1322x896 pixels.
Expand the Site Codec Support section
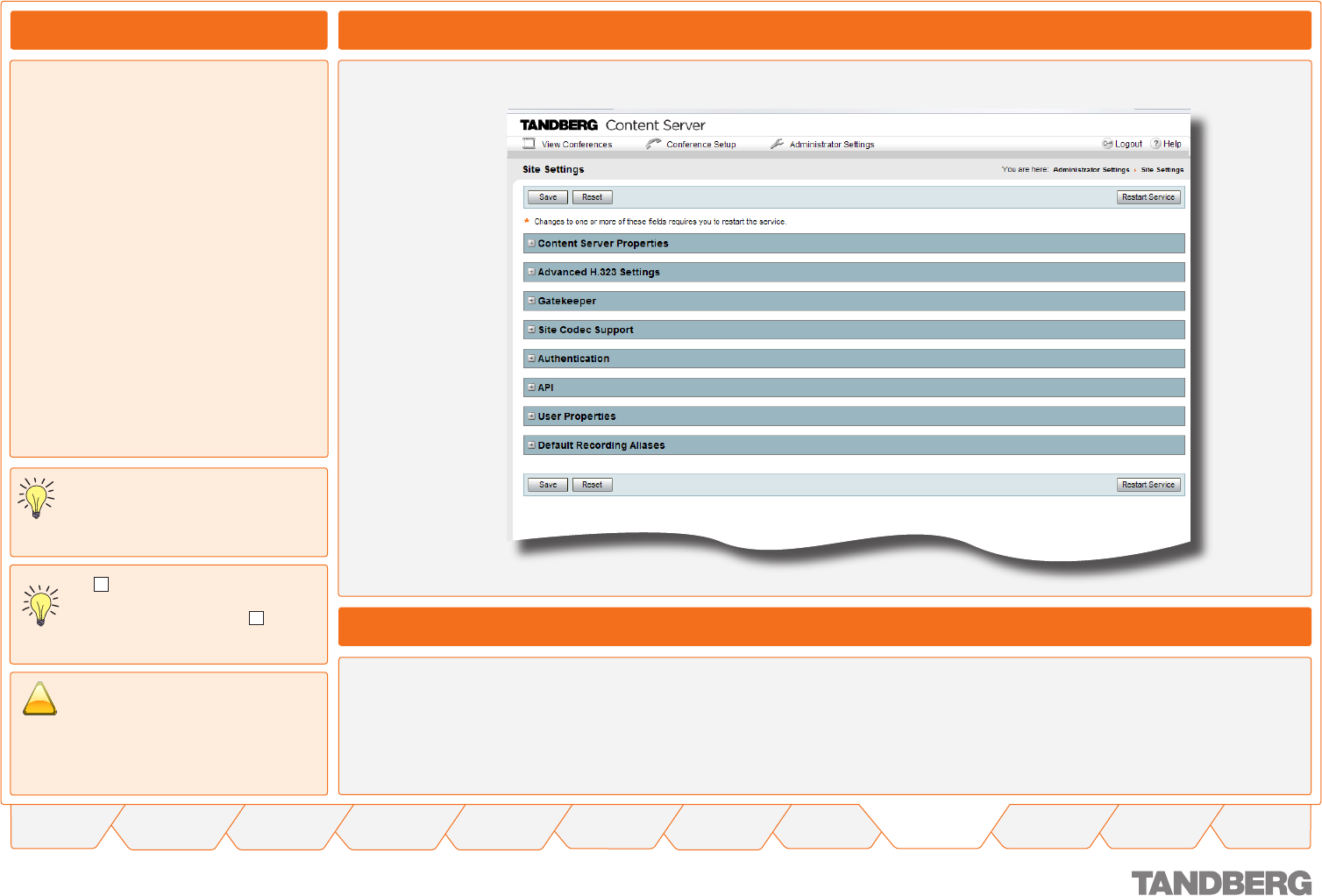pos(531,330)
